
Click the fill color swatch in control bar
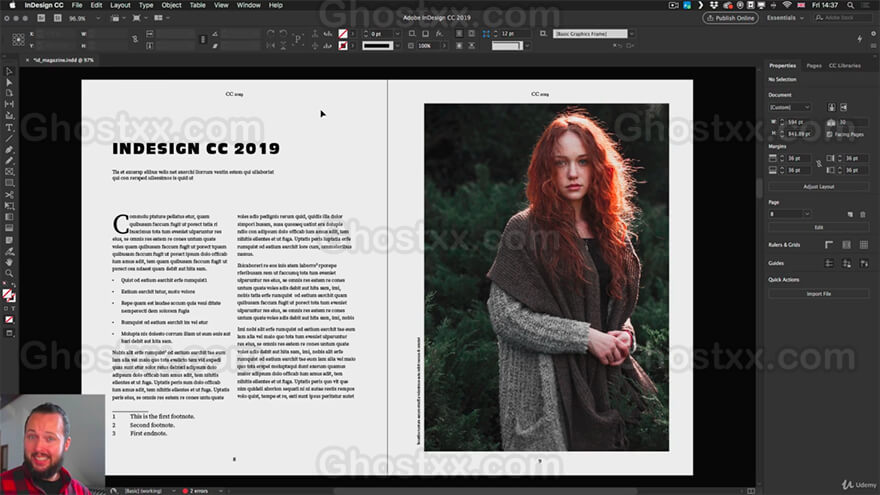(x=343, y=34)
